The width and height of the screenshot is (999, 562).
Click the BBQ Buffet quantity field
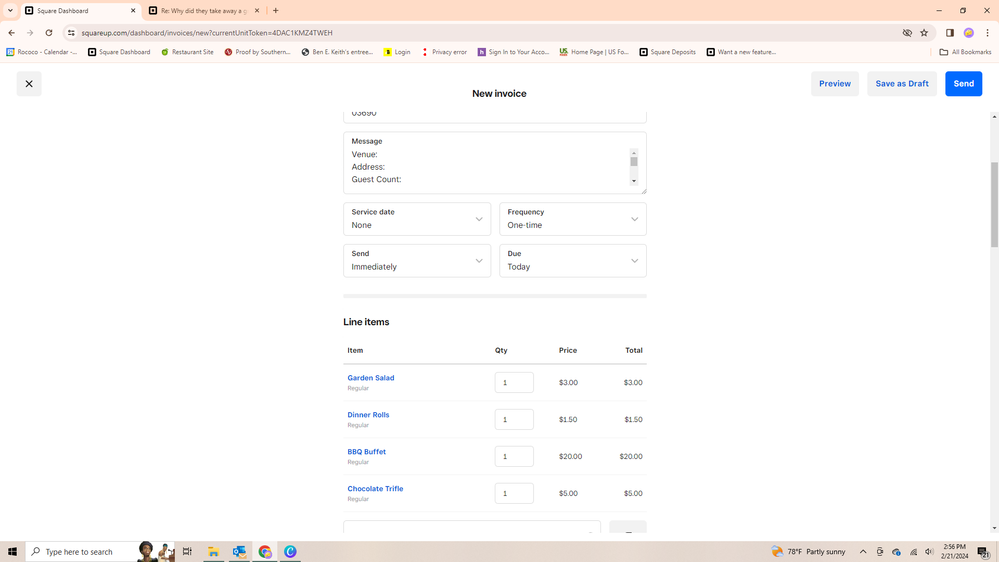click(x=514, y=457)
